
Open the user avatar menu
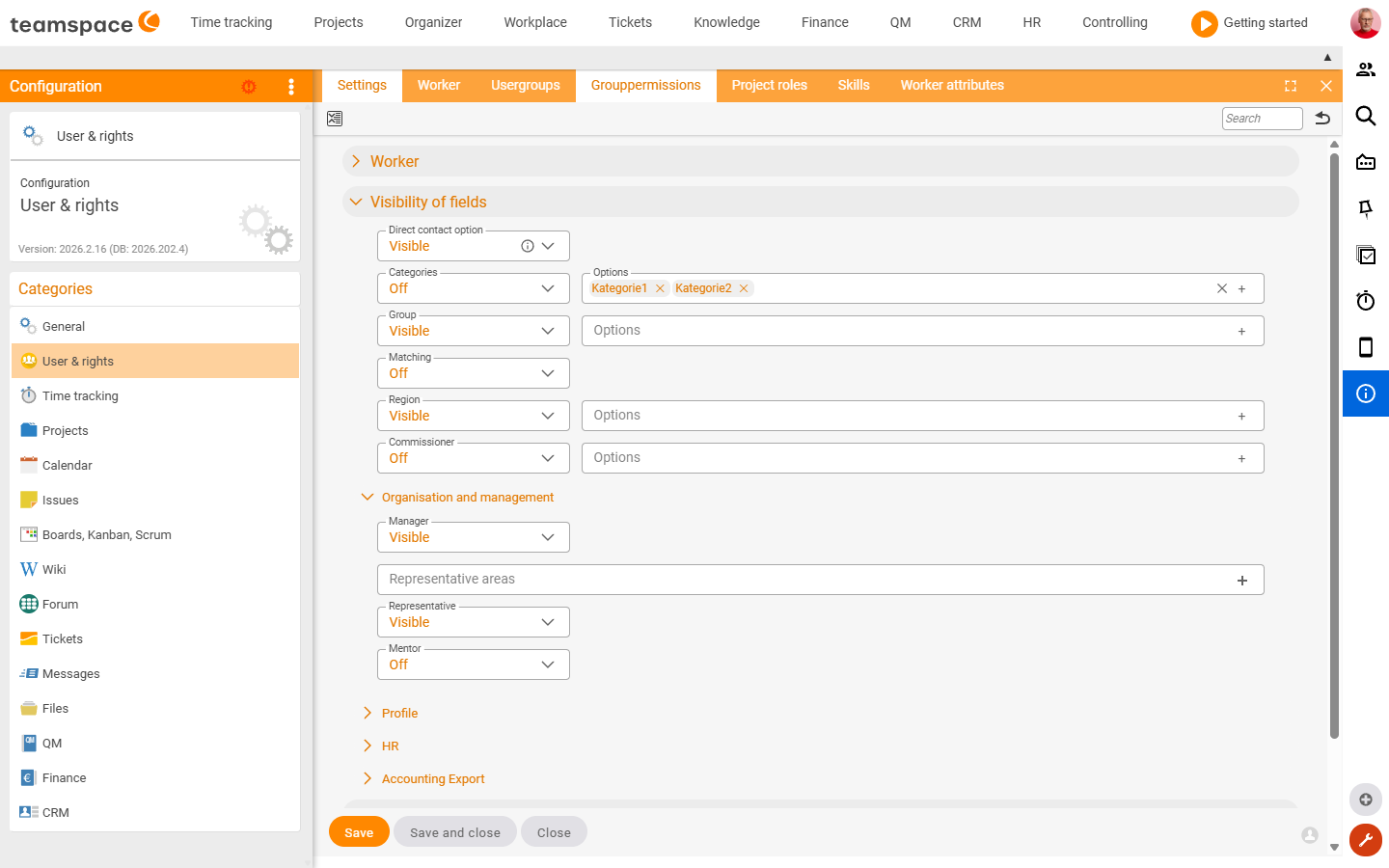pyautogui.click(x=1365, y=22)
